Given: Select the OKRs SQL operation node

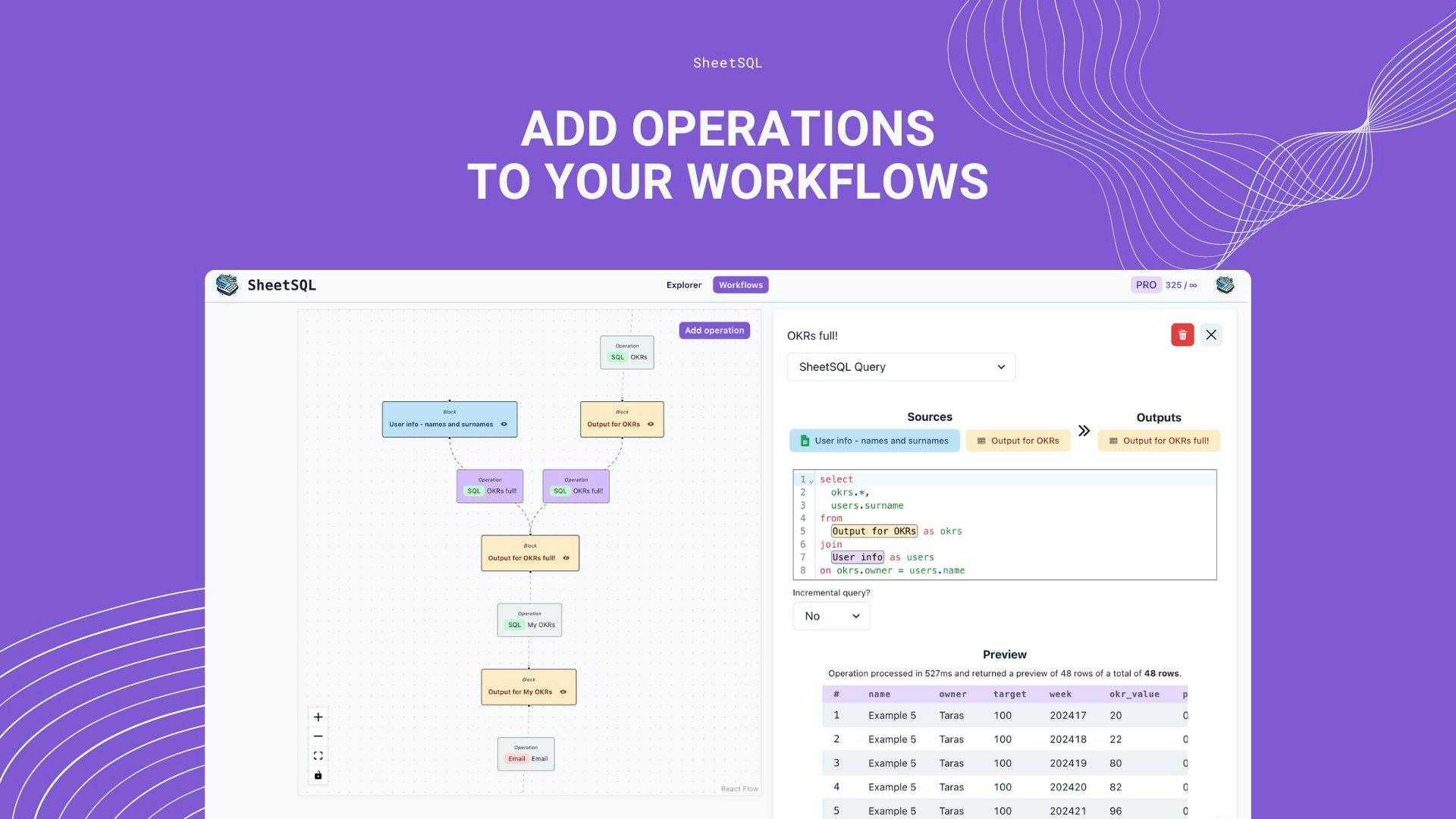Looking at the screenshot, I should (x=627, y=353).
